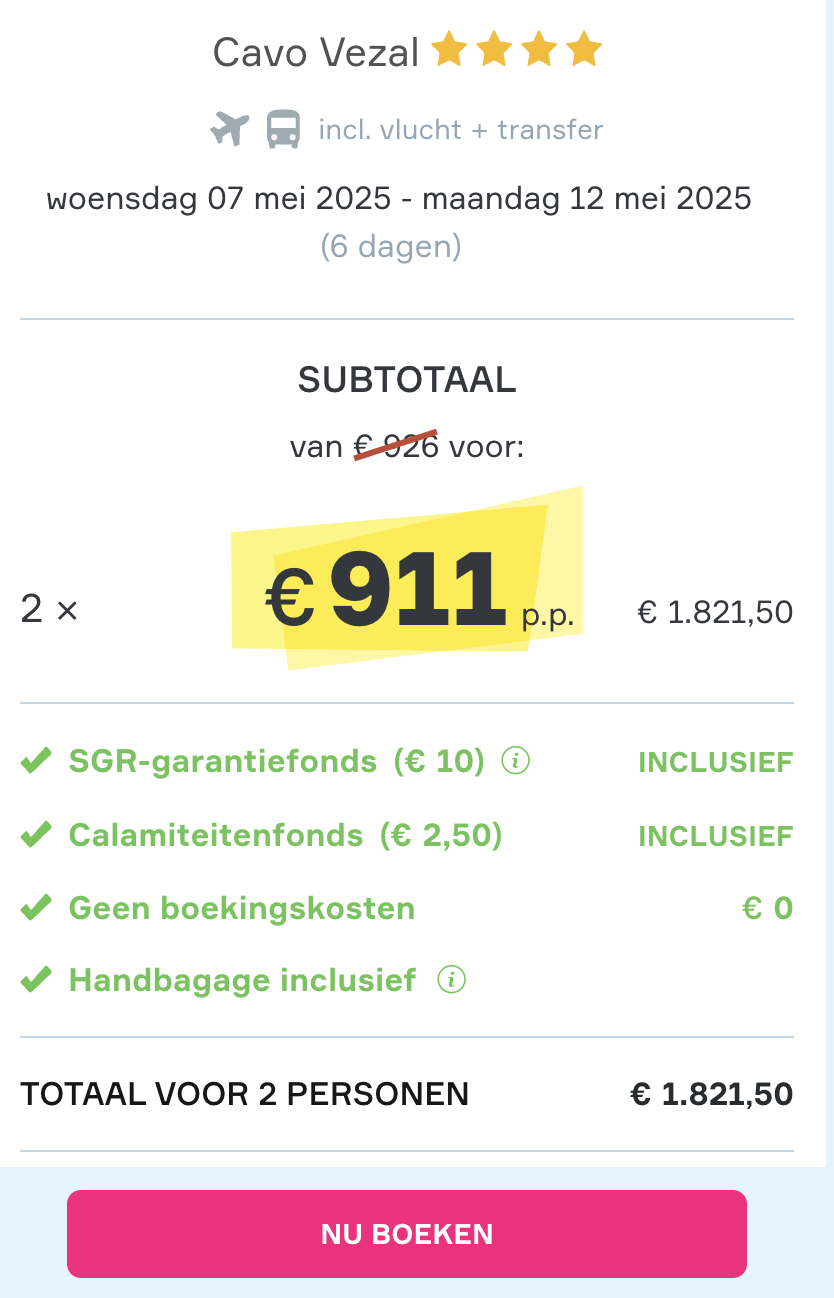
Task: Click the (6 dagen) duration text
Action: point(391,246)
